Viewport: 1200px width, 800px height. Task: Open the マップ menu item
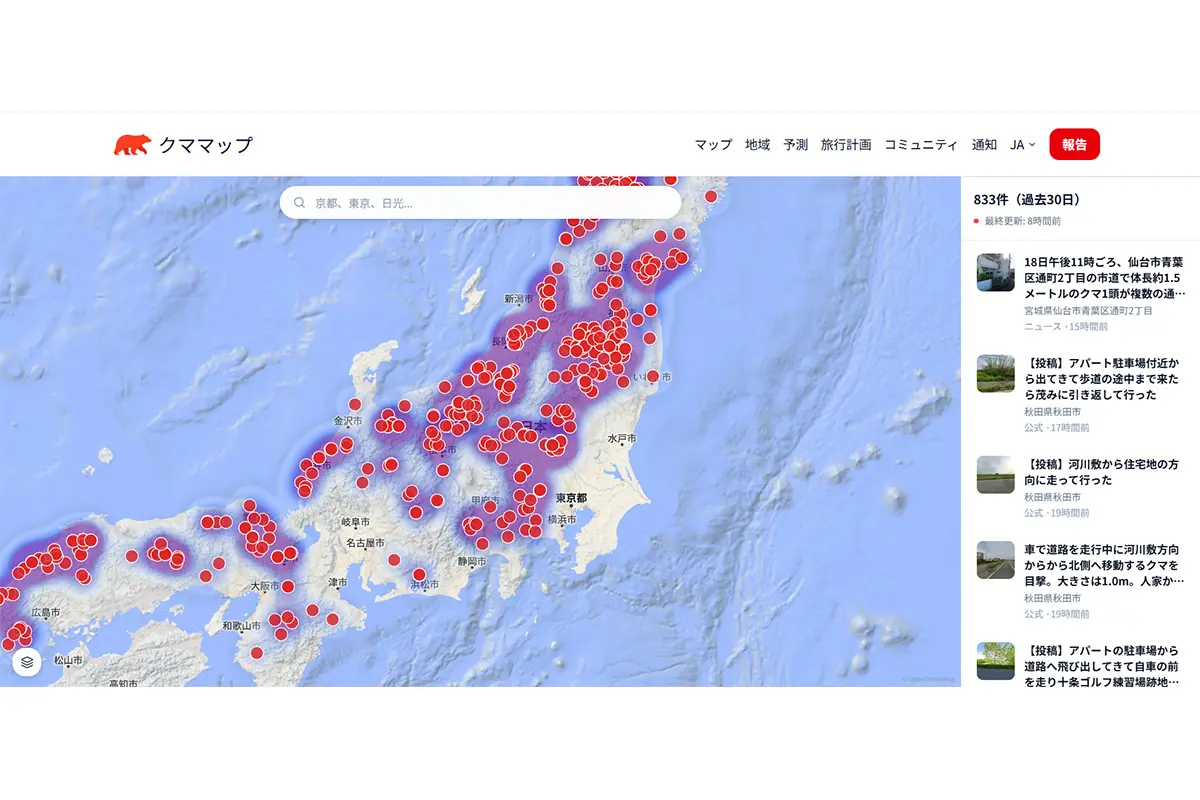click(x=713, y=145)
